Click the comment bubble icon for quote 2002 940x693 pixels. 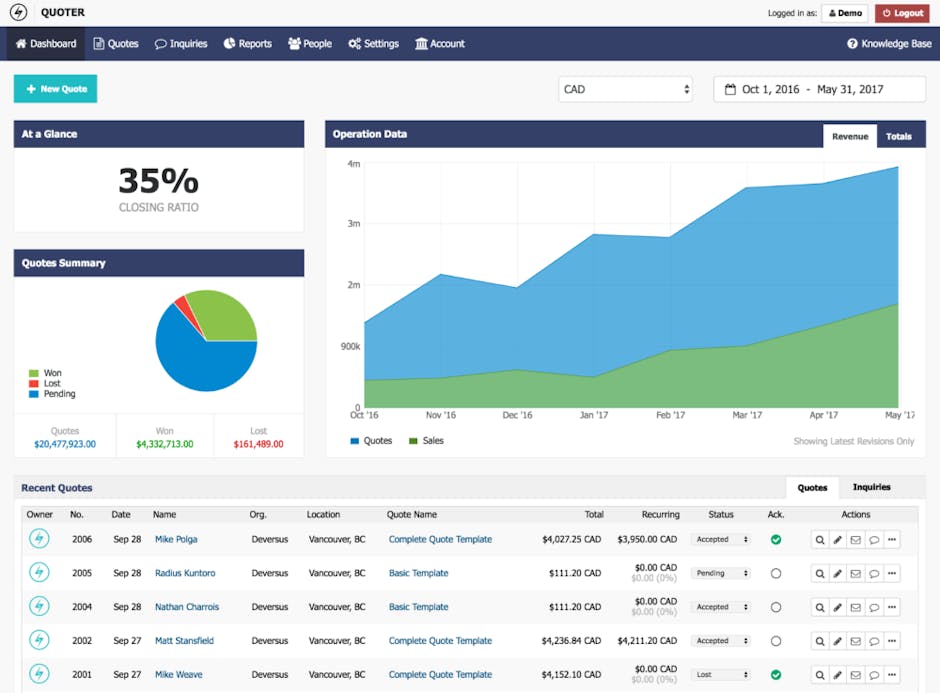click(874, 641)
